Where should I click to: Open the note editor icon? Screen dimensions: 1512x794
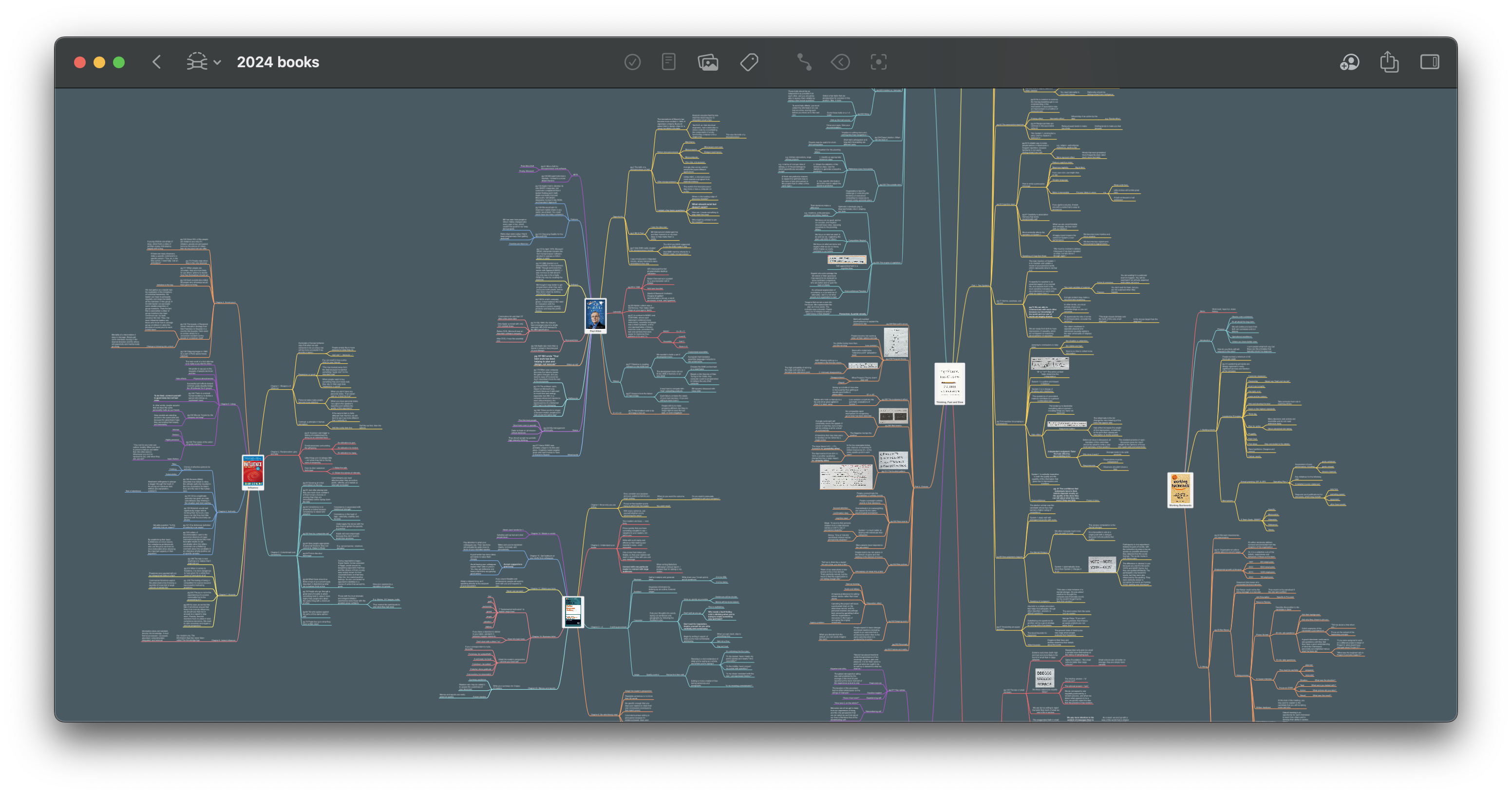pyautogui.click(x=668, y=61)
